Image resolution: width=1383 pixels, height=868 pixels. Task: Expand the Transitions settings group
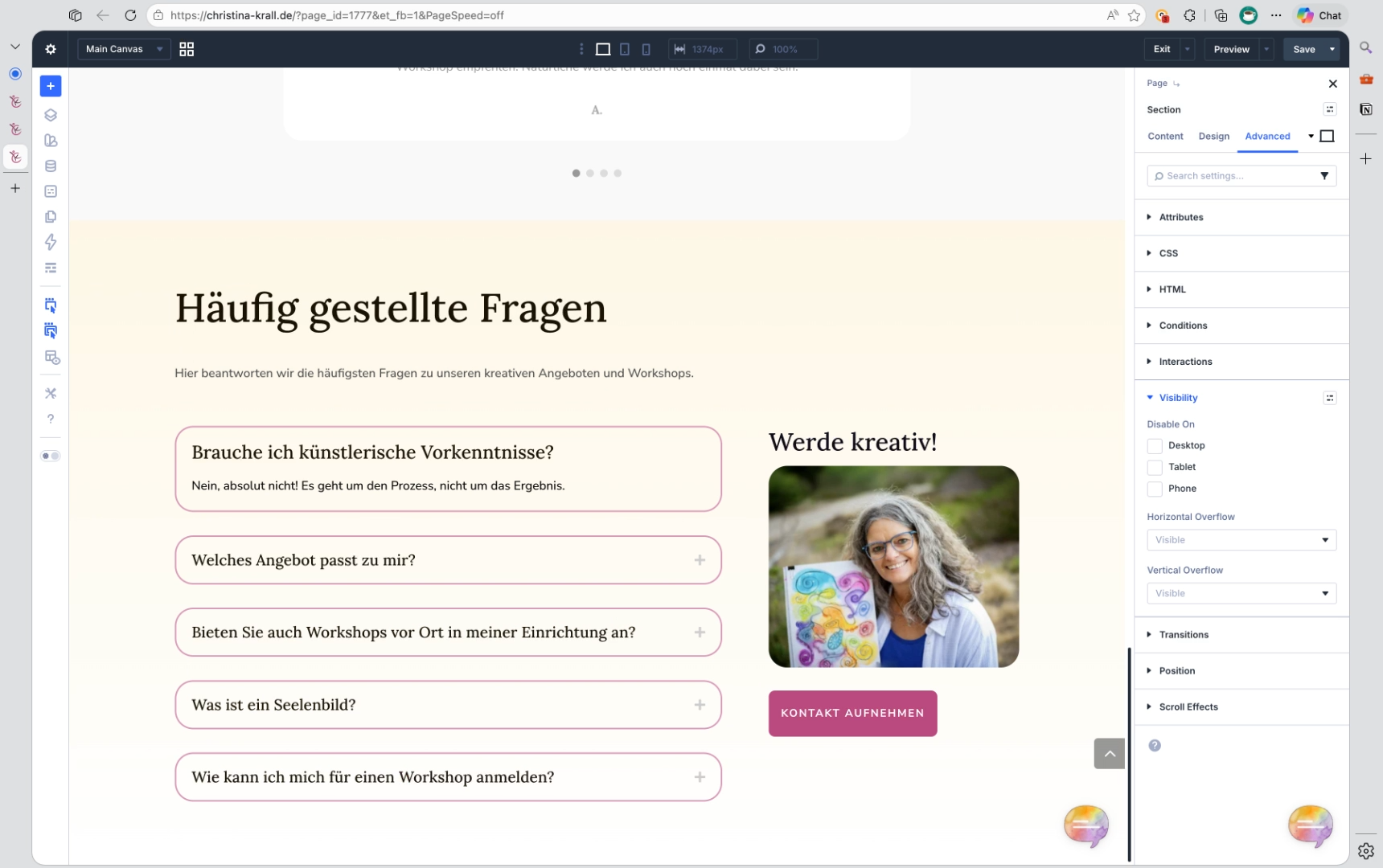coord(1184,635)
